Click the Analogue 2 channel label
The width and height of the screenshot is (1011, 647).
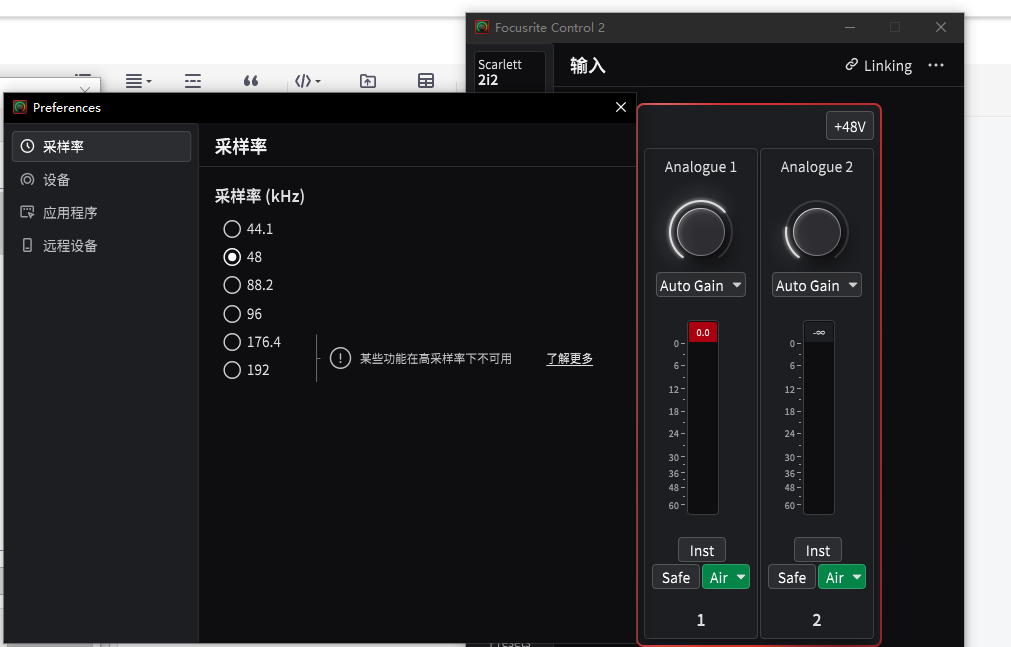click(x=816, y=167)
